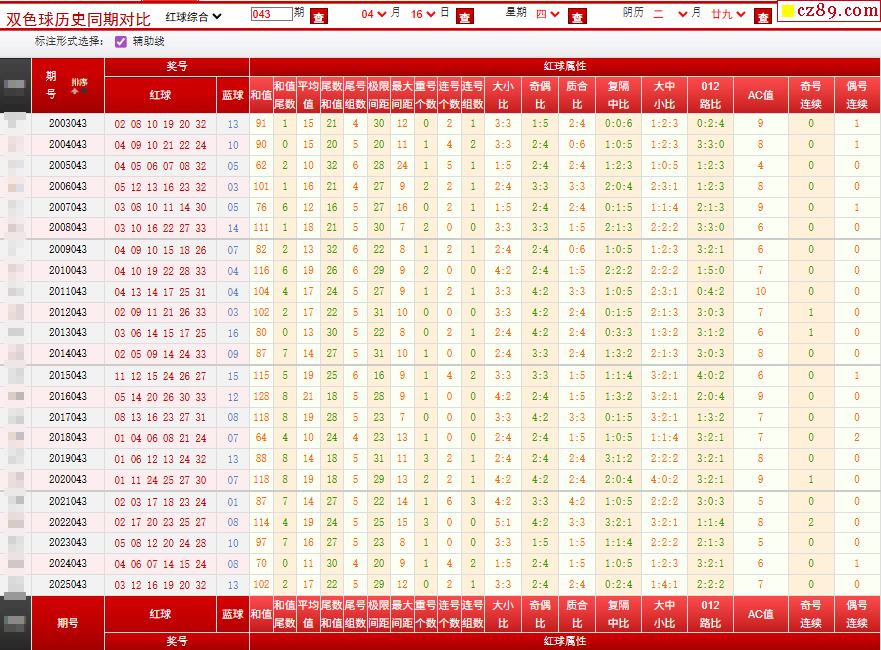This screenshot has height=650, width=881.
Task: Click the 查 button beside the 星期 selector
Action: point(577,16)
